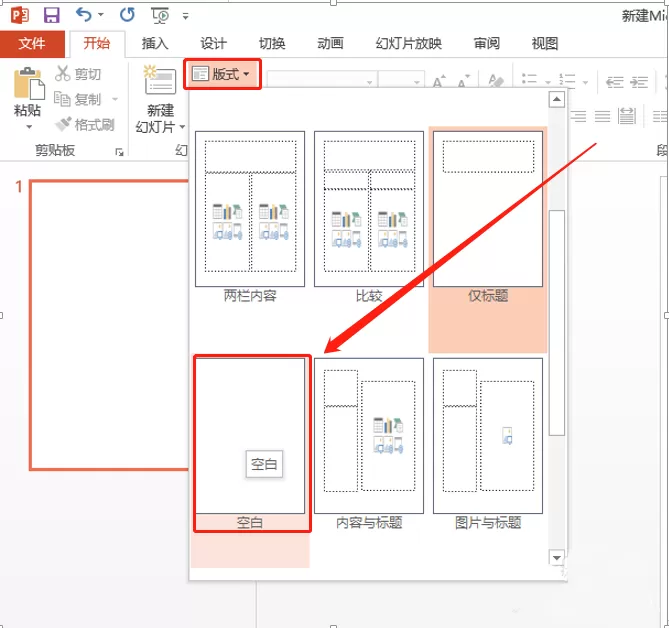
Task: Select slide 1 thumbnail in panel
Action: 109,325
